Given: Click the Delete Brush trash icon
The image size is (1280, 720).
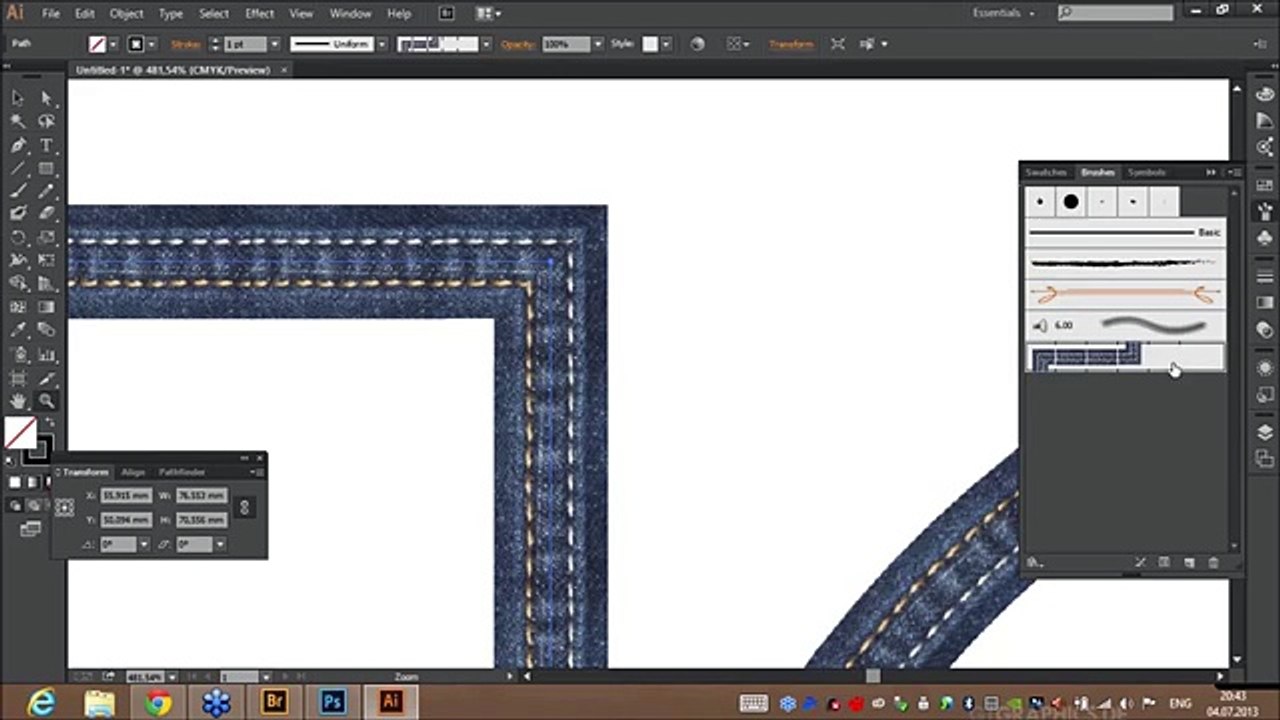Looking at the screenshot, I should 1213,563.
